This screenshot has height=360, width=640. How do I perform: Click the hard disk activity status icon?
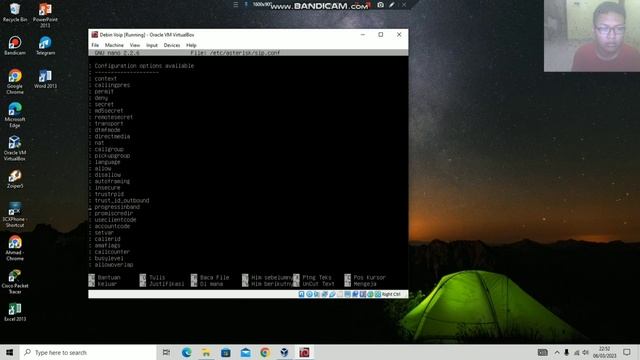click(x=302, y=294)
